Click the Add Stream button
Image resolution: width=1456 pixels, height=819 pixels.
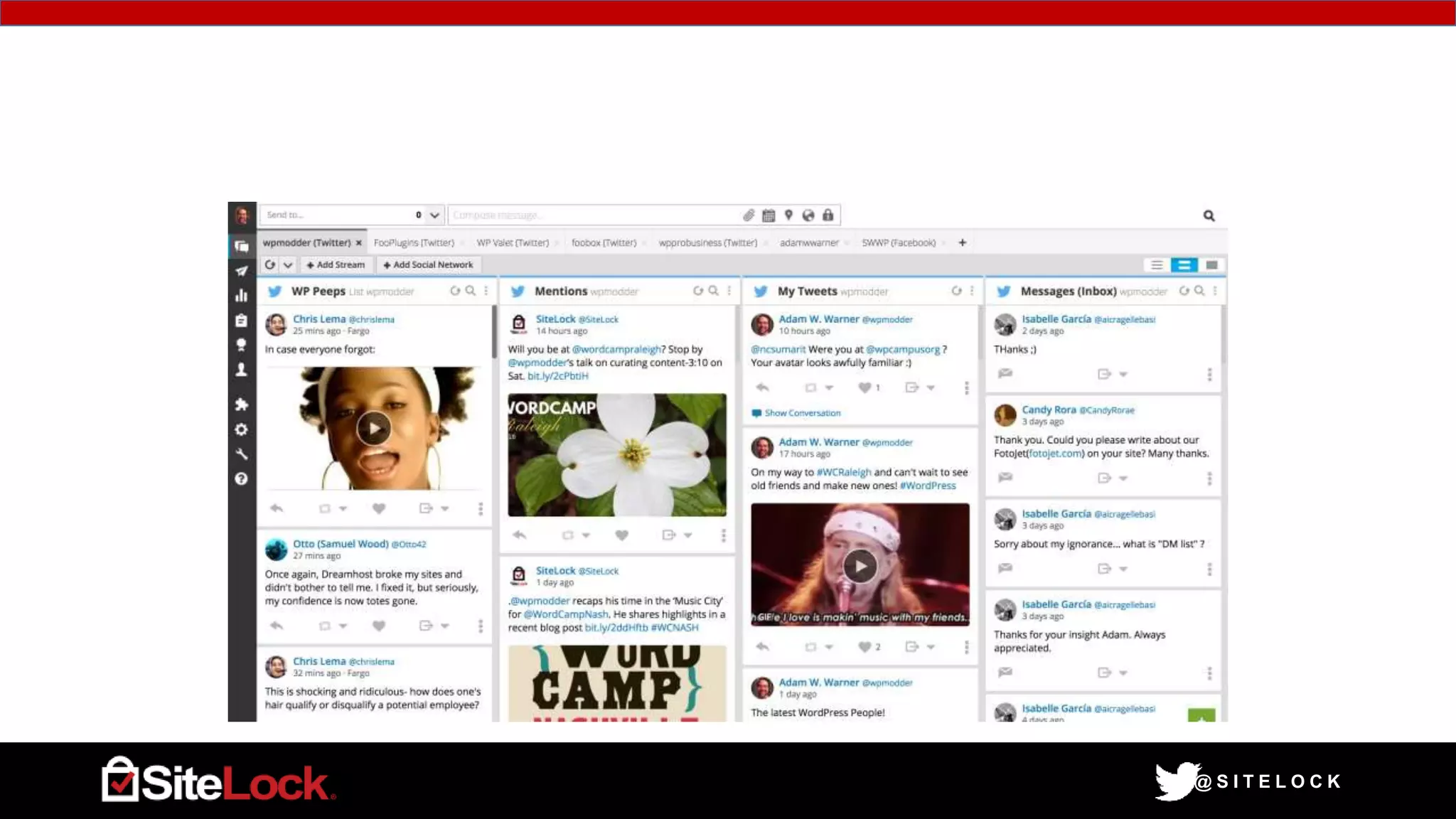pos(335,264)
